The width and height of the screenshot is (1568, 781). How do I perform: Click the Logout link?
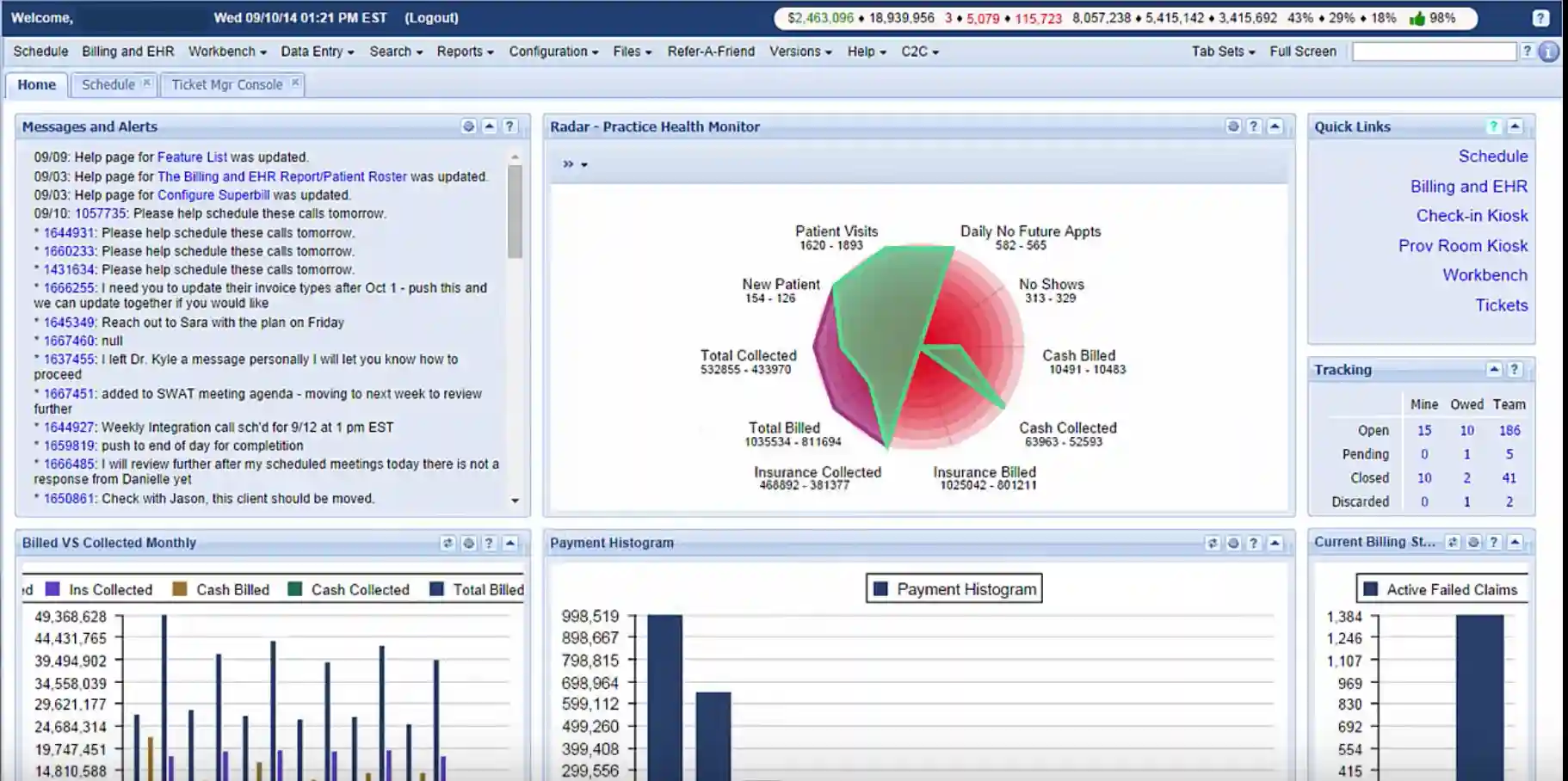click(x=432, y=17)
